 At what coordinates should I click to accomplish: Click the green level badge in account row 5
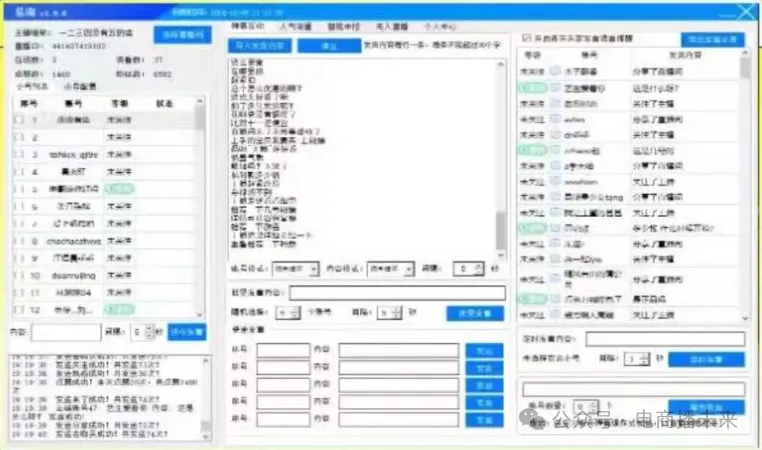point(120,188)
